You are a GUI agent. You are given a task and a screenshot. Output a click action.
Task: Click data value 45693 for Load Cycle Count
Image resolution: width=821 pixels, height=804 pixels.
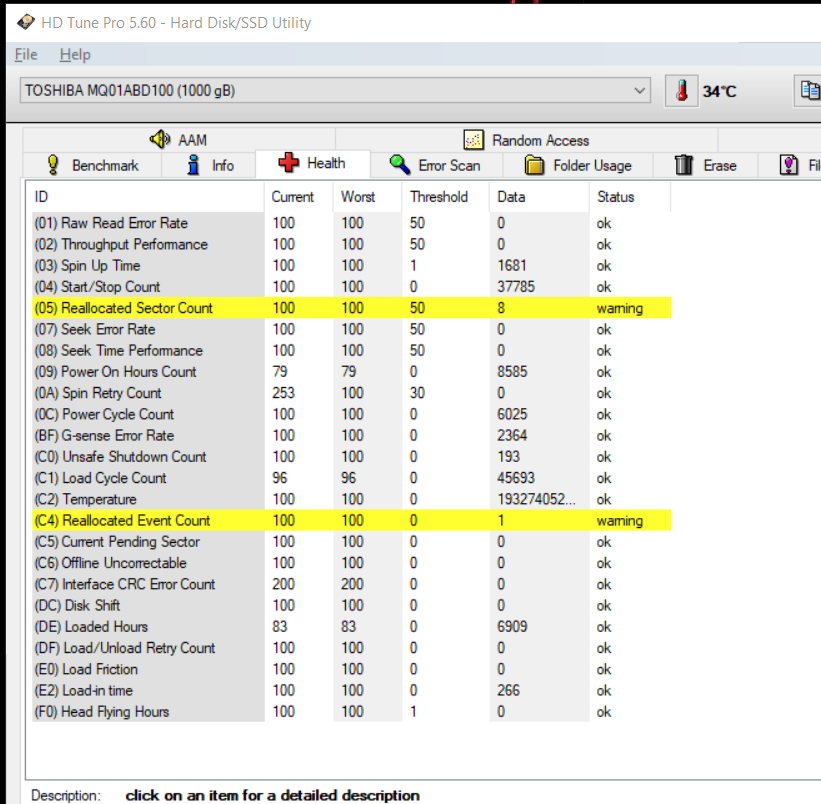point(516,478)
